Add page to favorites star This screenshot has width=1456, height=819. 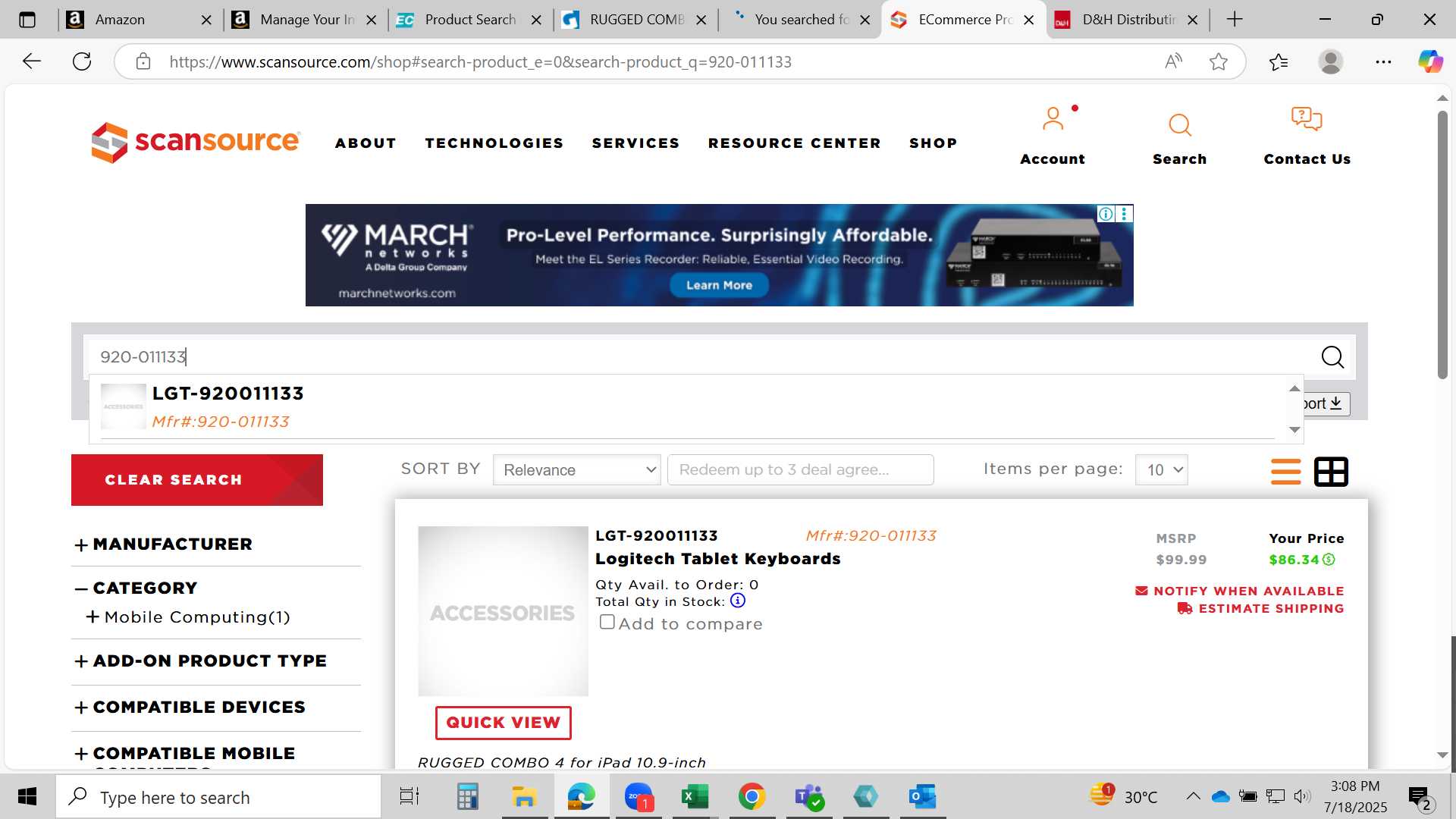(x=1219, y=61)
